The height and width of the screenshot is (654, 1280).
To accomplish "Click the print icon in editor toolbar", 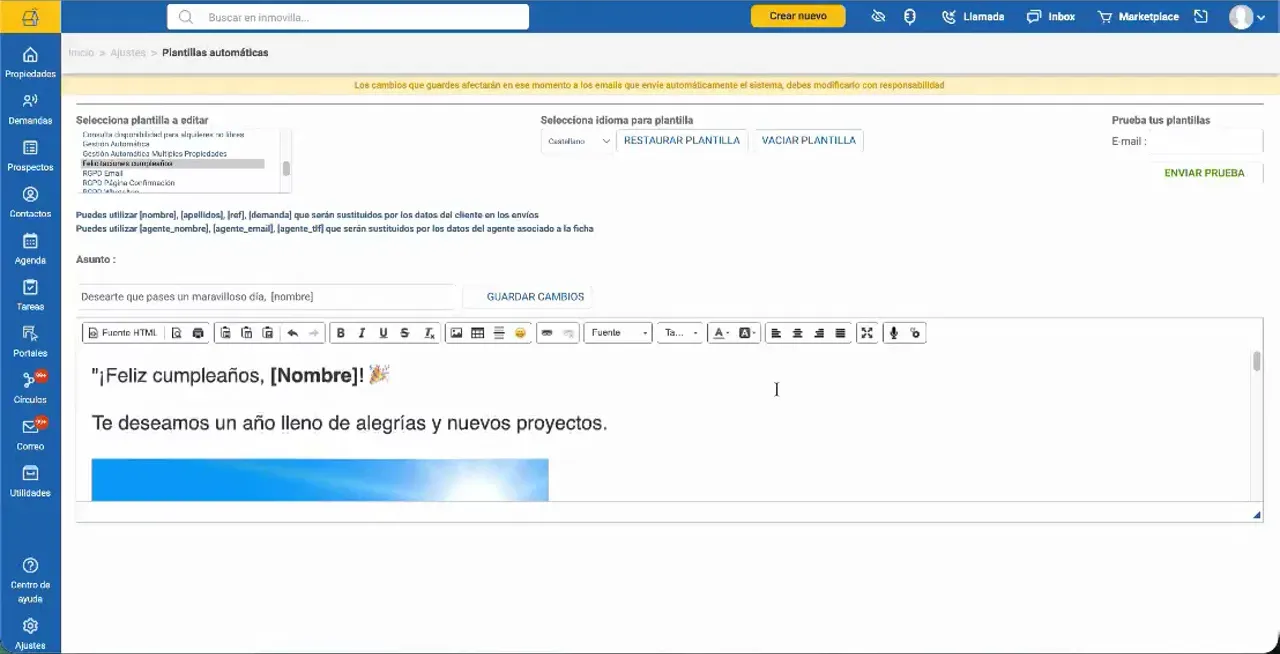I will [198, 333].
